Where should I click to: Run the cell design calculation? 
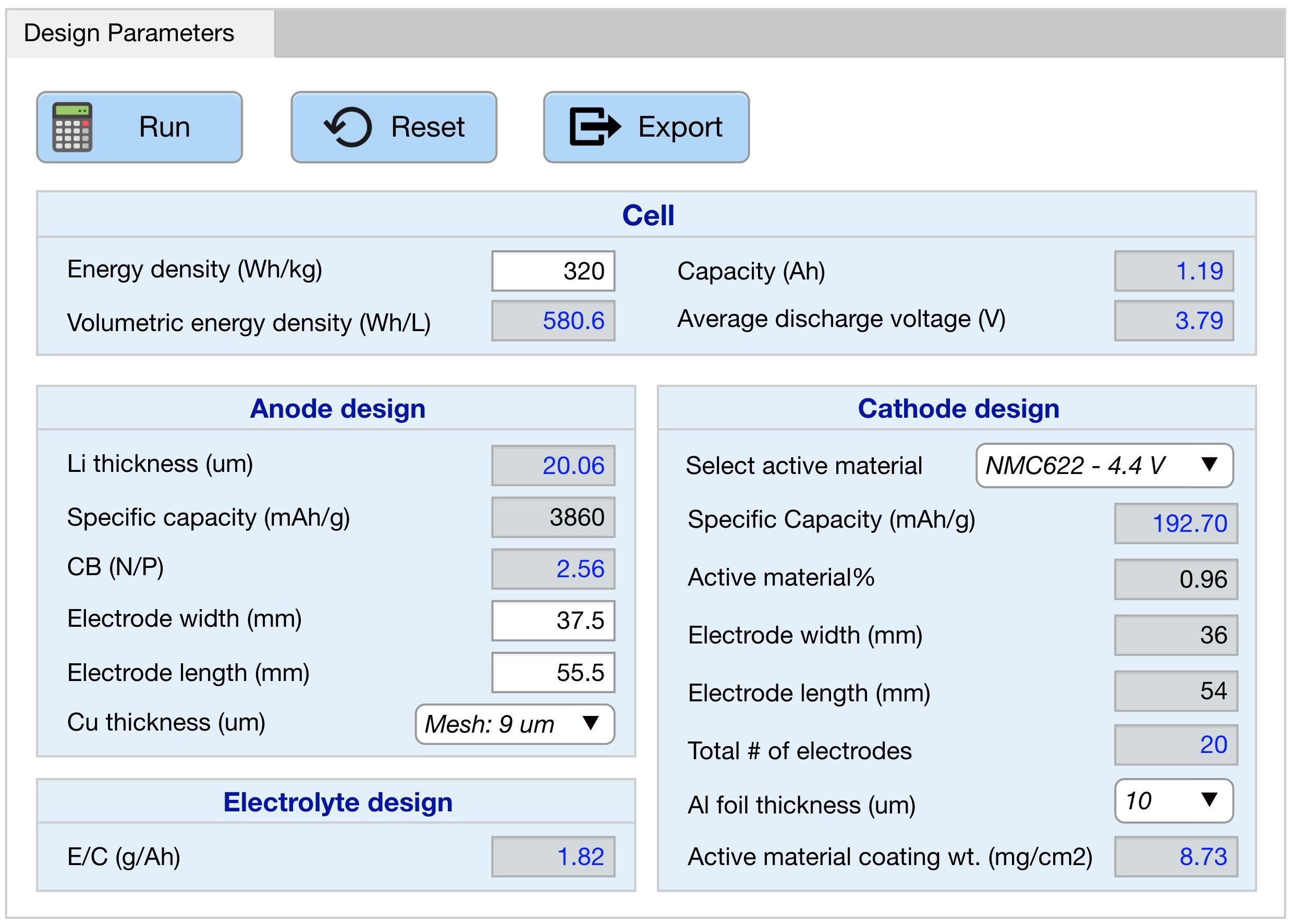[139, 127]
